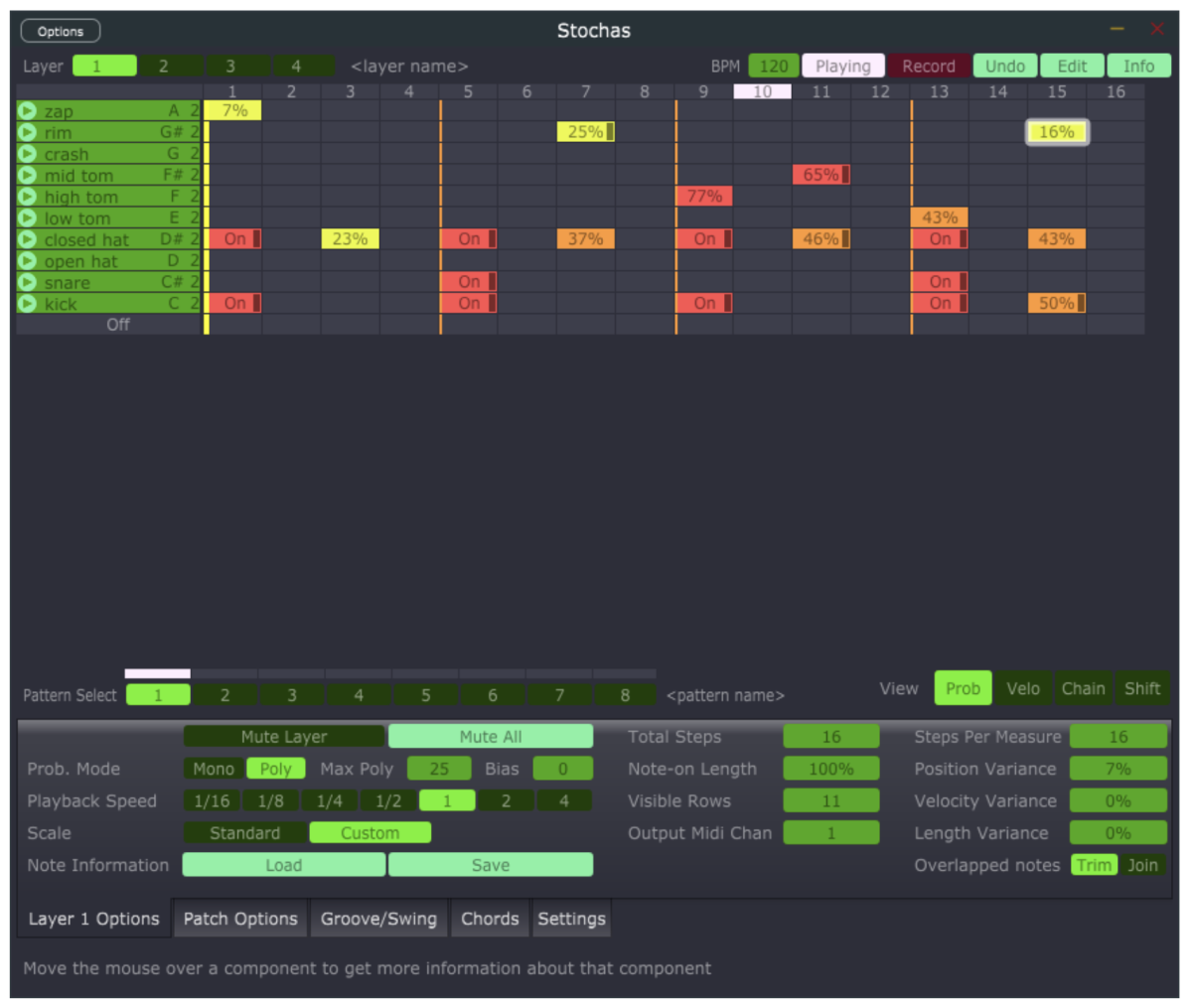Click the low tom 43% cell
This screenshot has height=1008, width=1192.
pyautogui.click(x=940, y=217)
